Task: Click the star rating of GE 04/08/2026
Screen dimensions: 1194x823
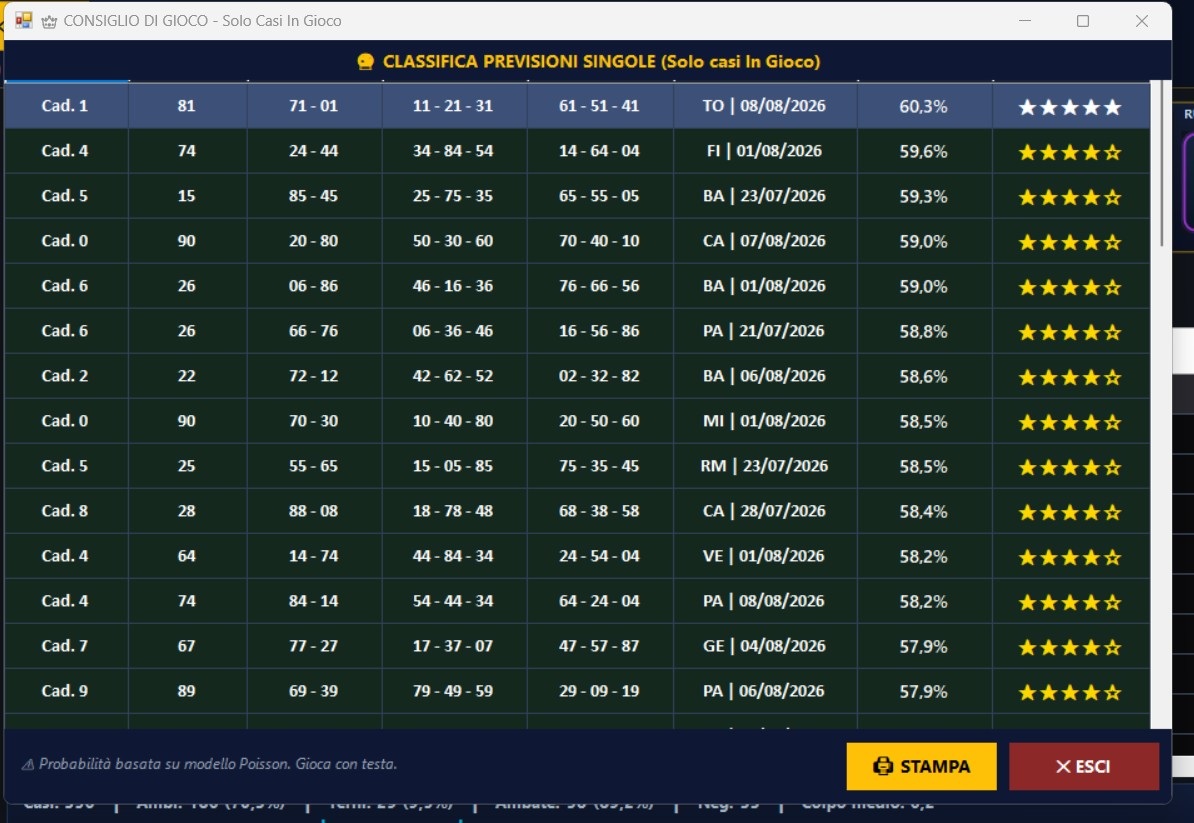Action: coord(1070,647)
